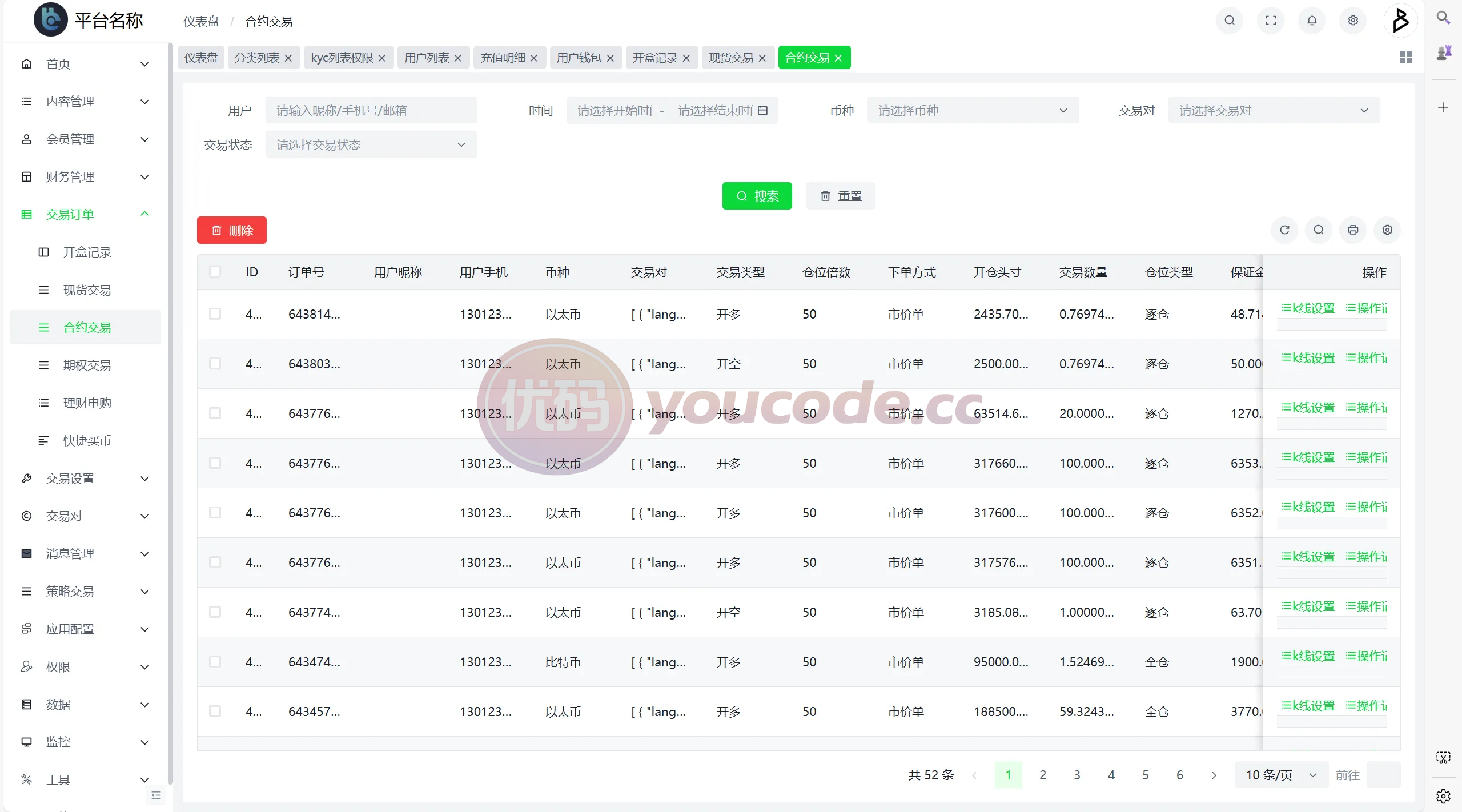Check the row with order 643803...
This screenshot has width=1462, height=812.
pos(215,363)
